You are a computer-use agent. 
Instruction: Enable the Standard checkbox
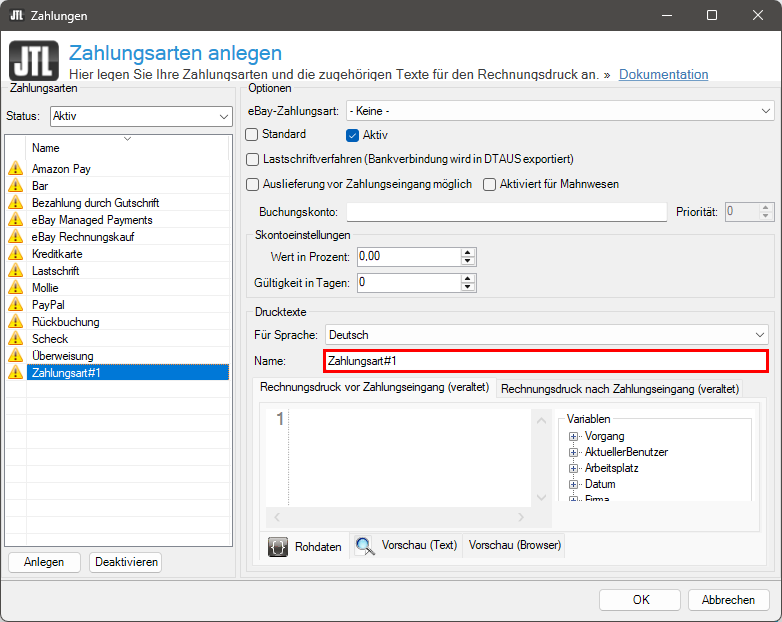(252, 134)
